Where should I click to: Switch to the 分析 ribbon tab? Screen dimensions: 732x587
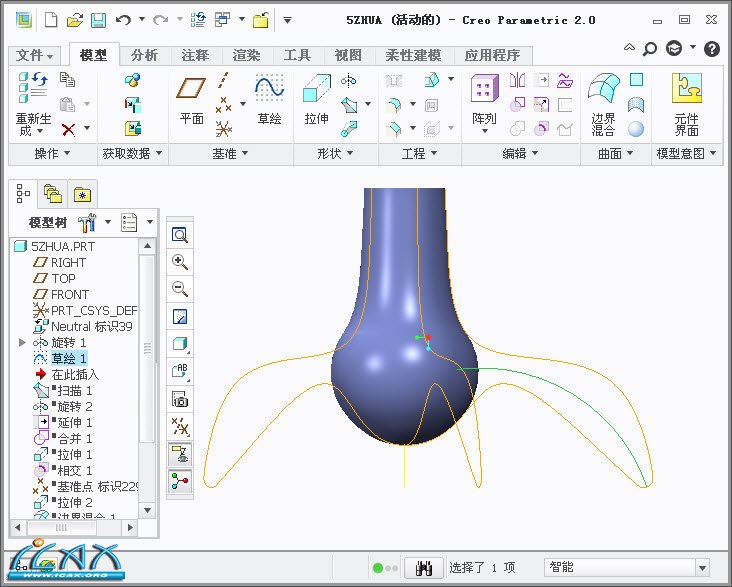144,55
